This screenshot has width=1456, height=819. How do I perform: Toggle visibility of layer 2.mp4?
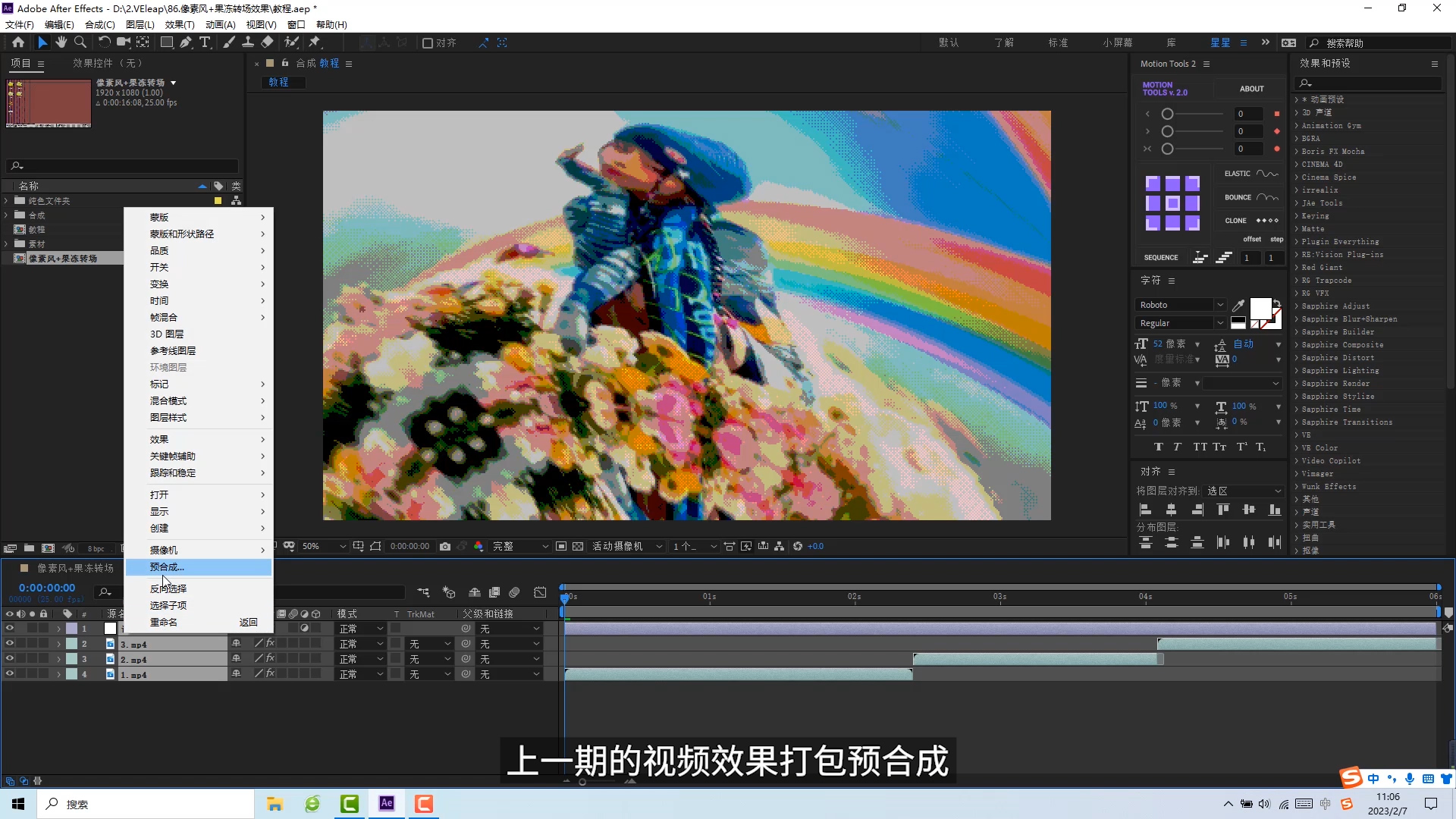[x=8, y=659]
